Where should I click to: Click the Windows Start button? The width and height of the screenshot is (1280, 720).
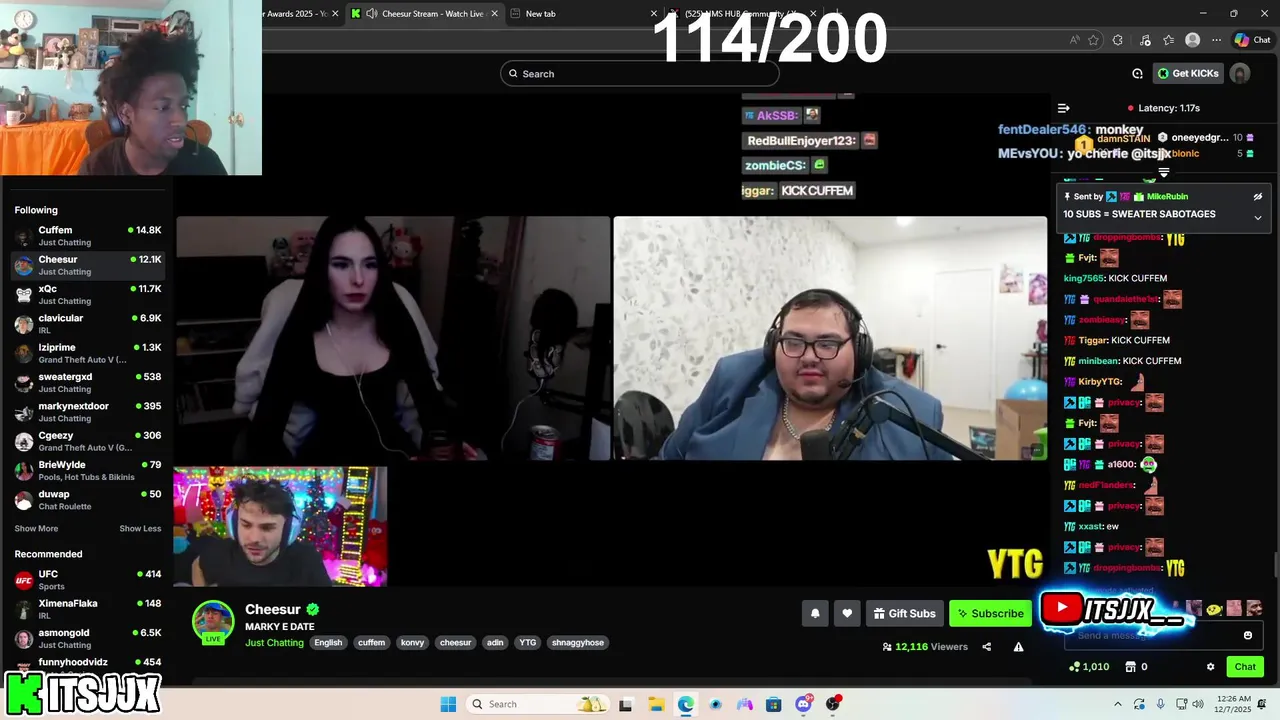click(x=448, y=704)
